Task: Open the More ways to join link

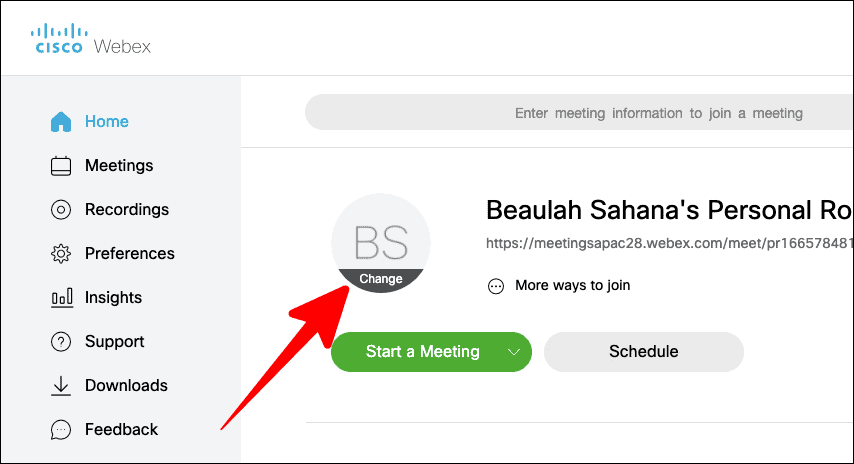Action: [572, 285]
